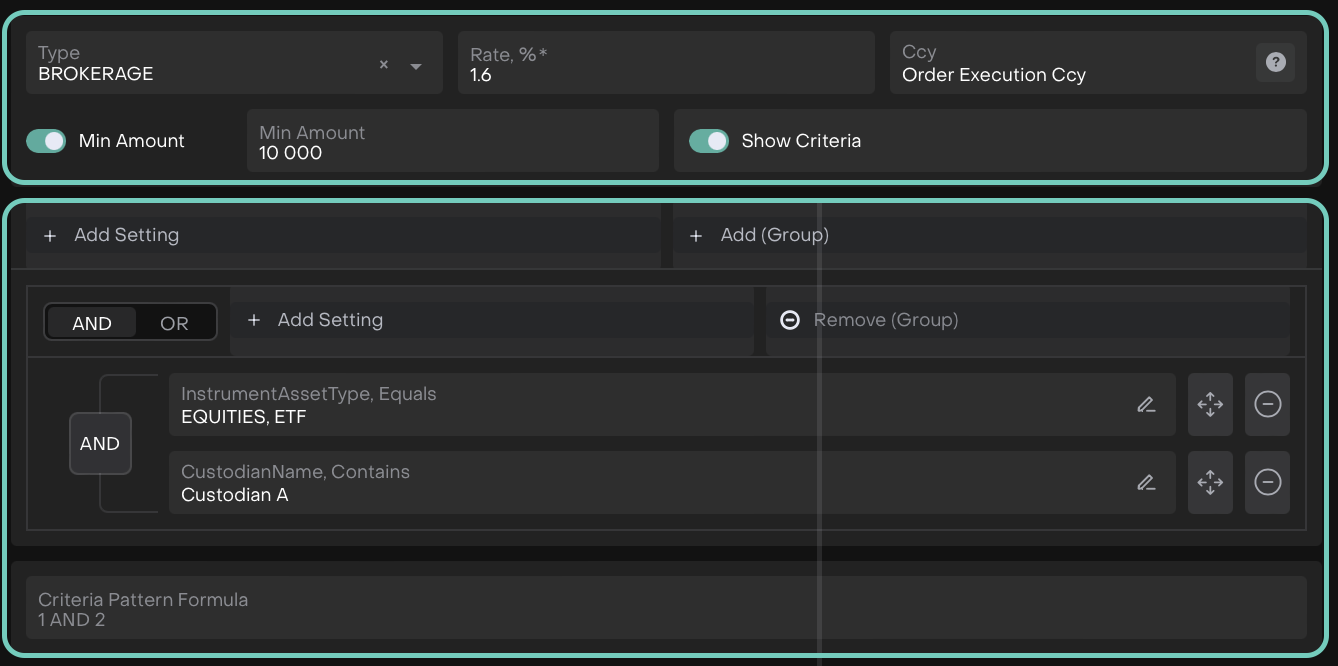Turn off the Show Criteria toggle

coord(709,141)
